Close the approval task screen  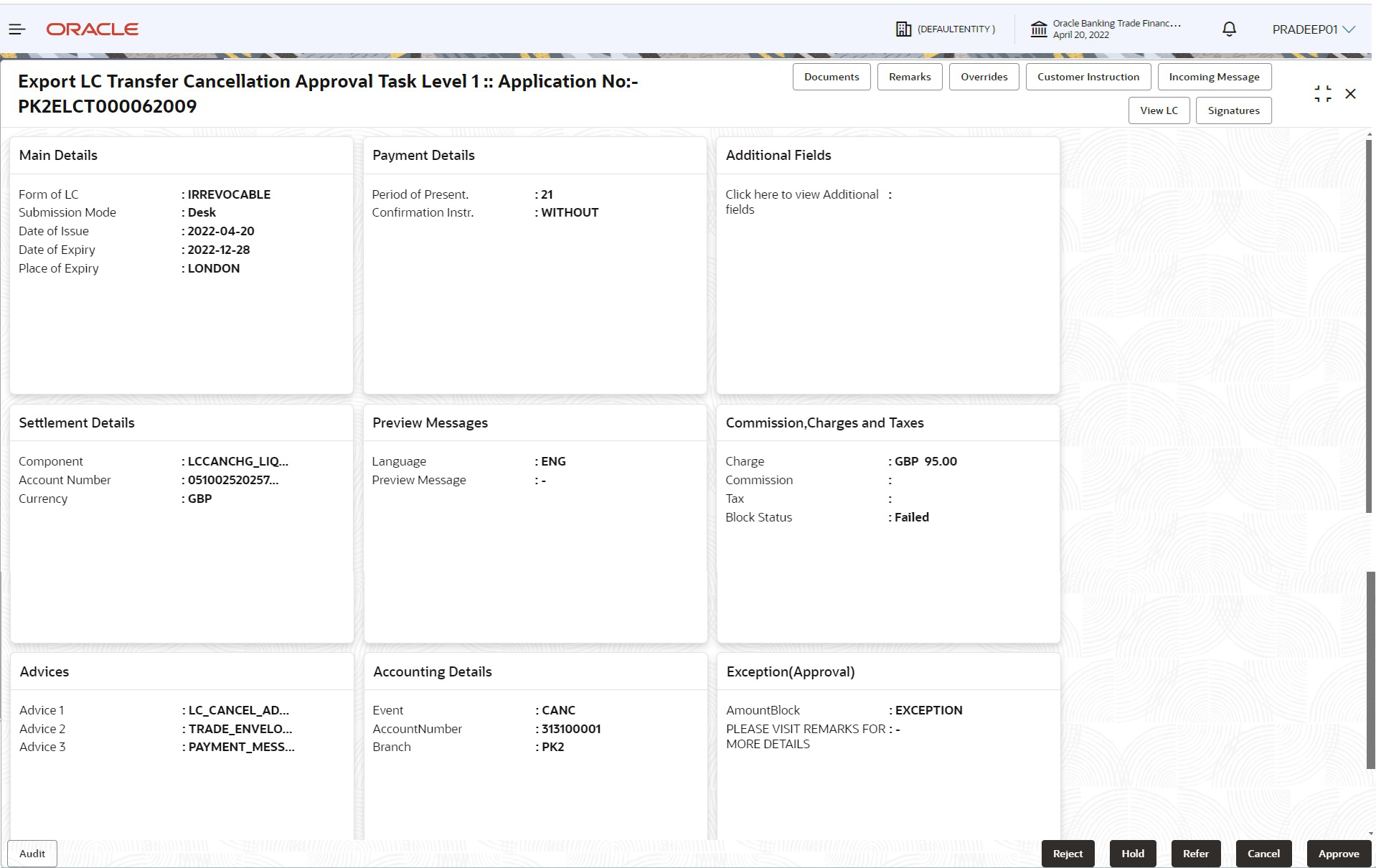(1351, 93)
